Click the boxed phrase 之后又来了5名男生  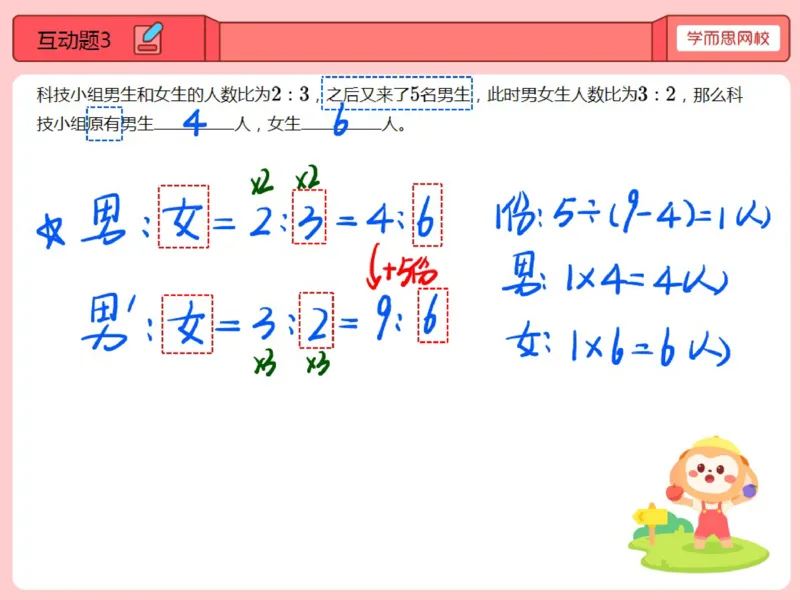(x=397, y=93)
